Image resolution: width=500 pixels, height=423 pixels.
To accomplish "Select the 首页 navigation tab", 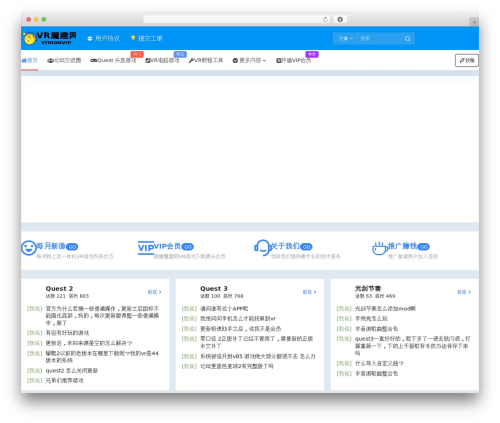I will [x=29, y=60].
